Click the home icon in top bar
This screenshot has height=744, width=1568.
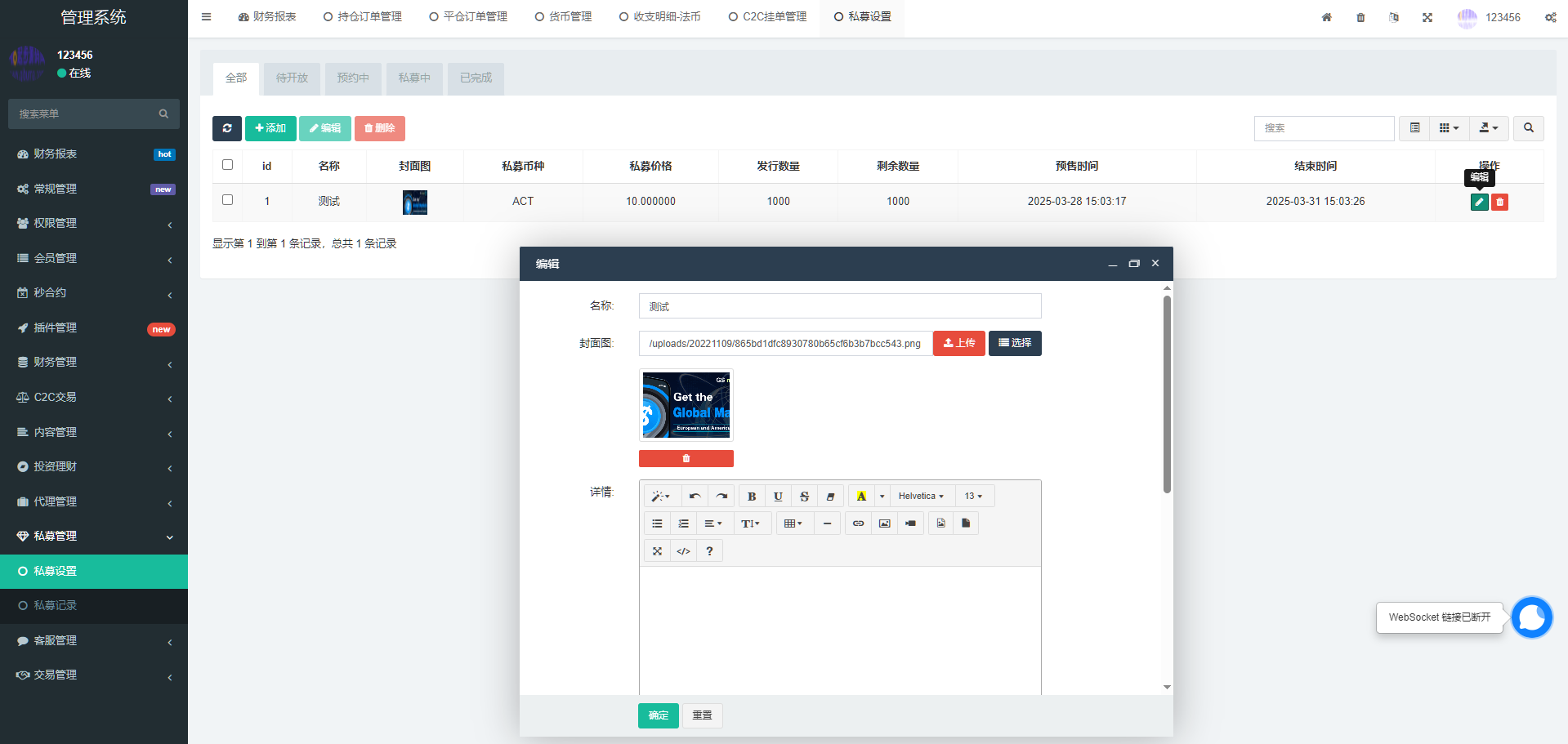[x=1326, y=17]
